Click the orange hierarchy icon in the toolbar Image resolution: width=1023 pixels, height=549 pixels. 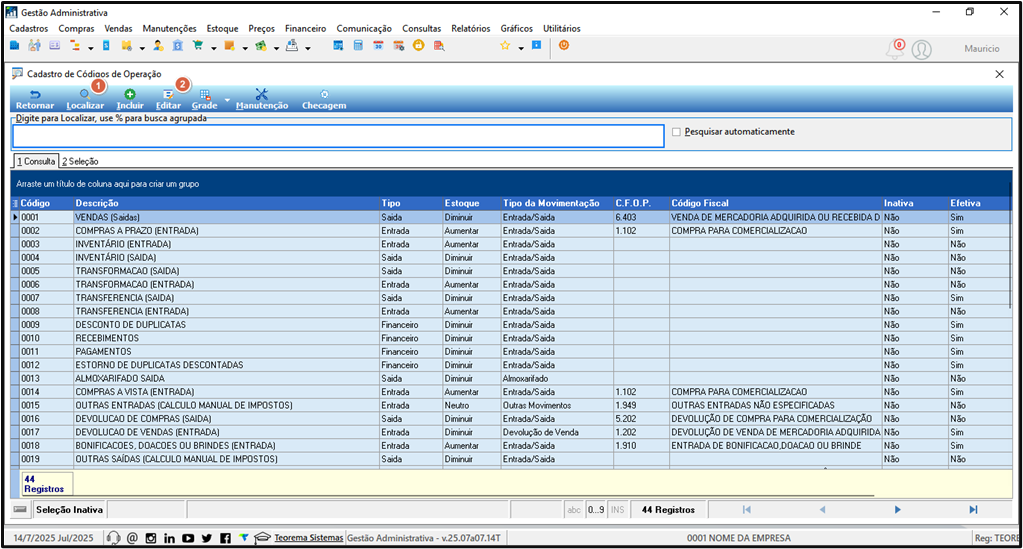coord(75,46)
